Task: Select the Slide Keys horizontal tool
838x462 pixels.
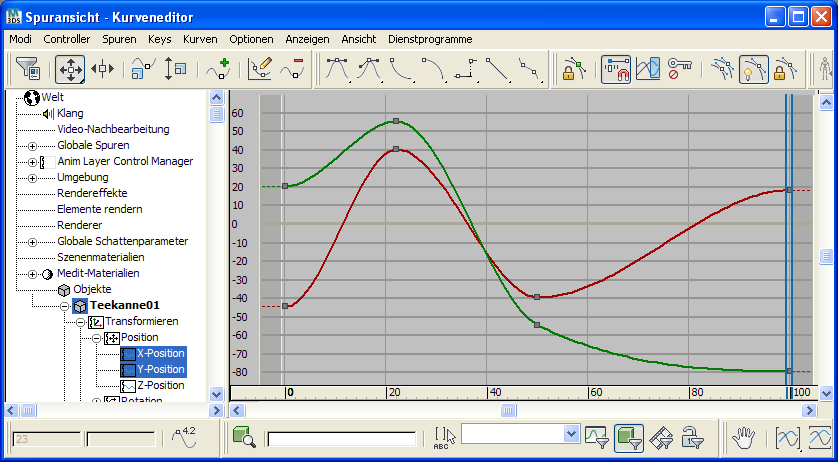Action: click(x=102, y=68)
